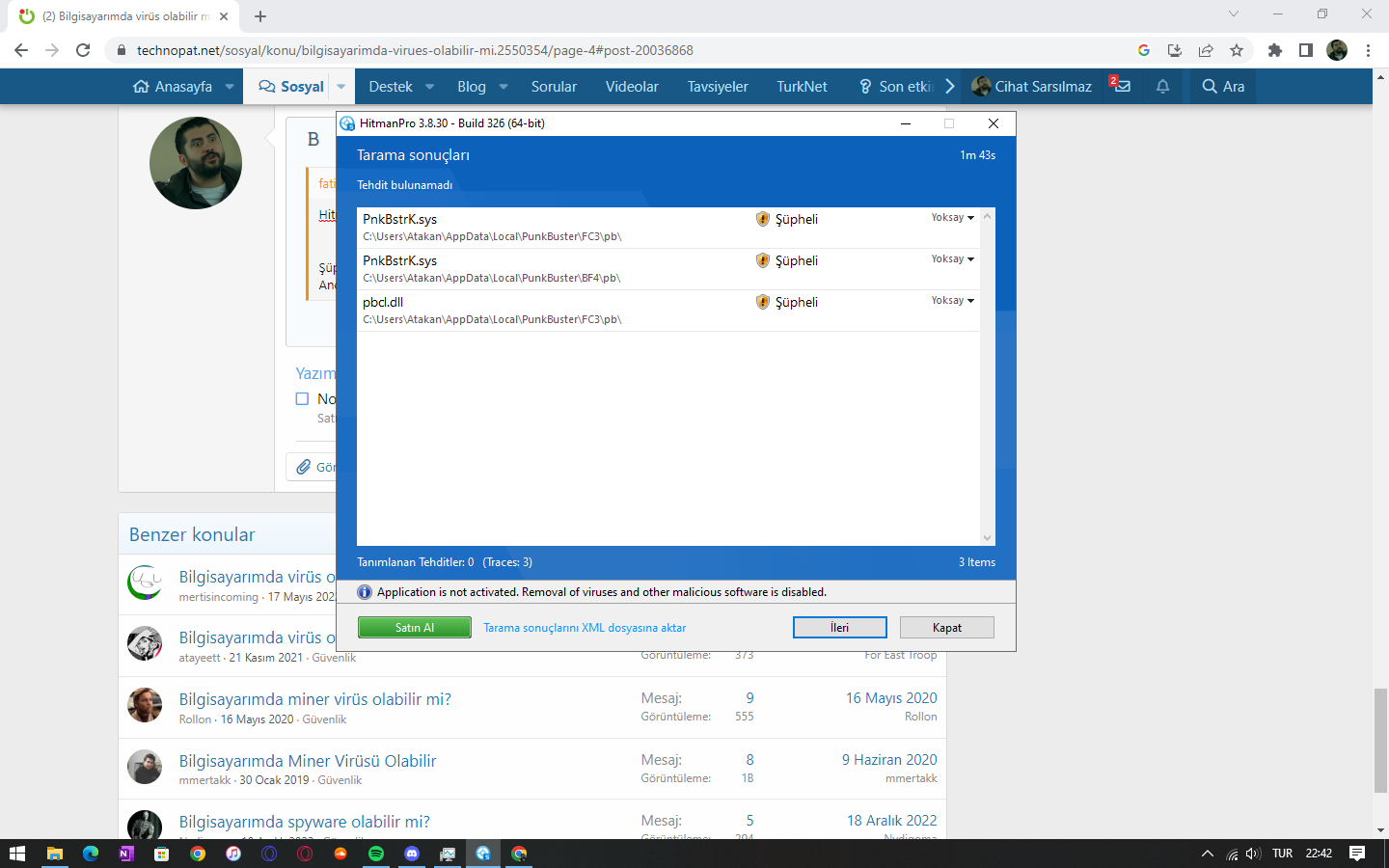Open Yoksay dropdown for PnkBstrK.sys FC3 entry
This screenshot has width=1389, height=868.
pyautogui.click(x=953, y=218)
